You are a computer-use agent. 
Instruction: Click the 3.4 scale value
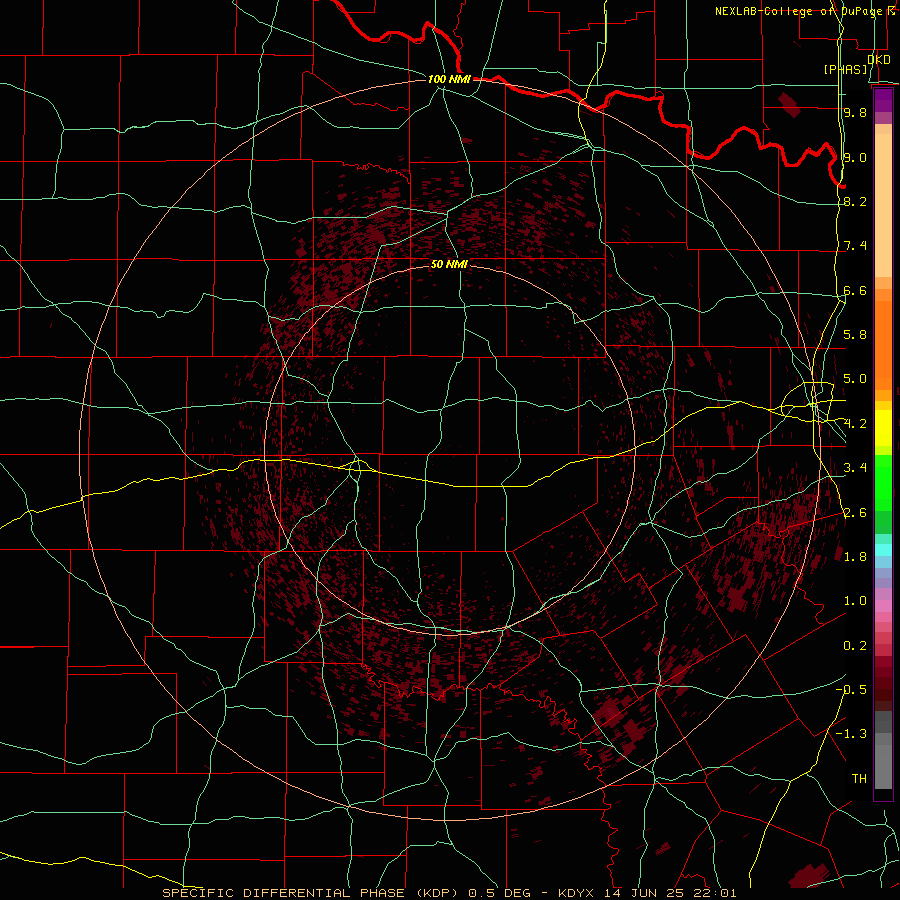[x=855, y=468]
